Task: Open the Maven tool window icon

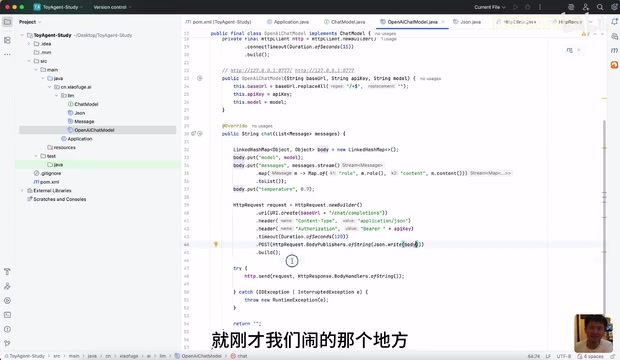Action: [x=614, y=50]
